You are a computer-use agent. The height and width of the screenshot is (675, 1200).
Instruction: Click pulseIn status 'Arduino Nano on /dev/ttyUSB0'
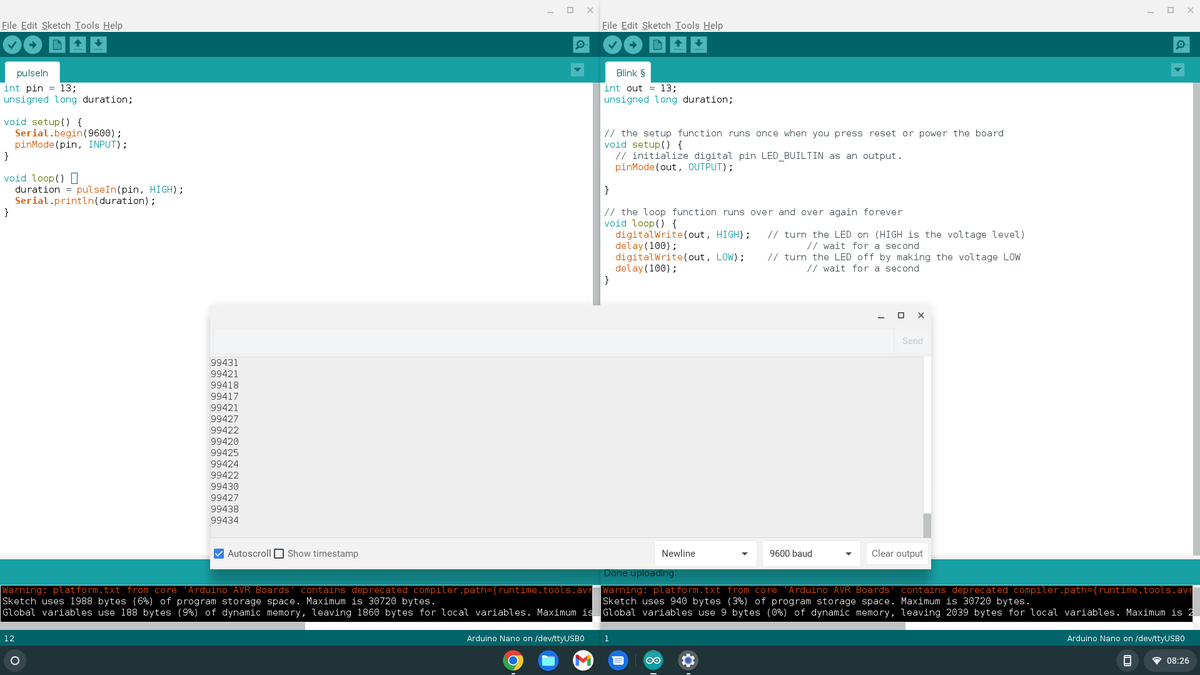(x=526, y=638)
